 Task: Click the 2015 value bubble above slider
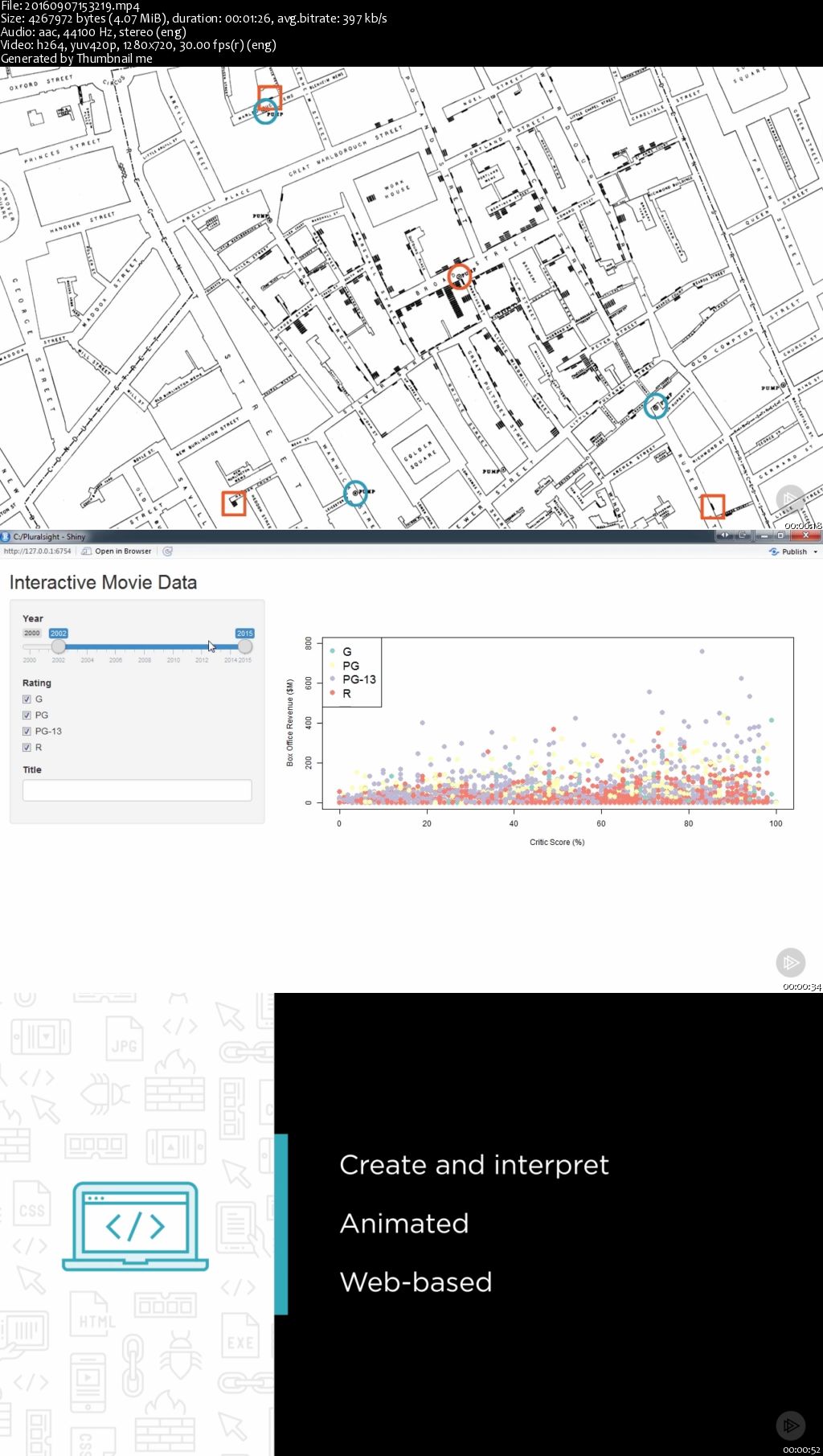(x=245, y=634)
